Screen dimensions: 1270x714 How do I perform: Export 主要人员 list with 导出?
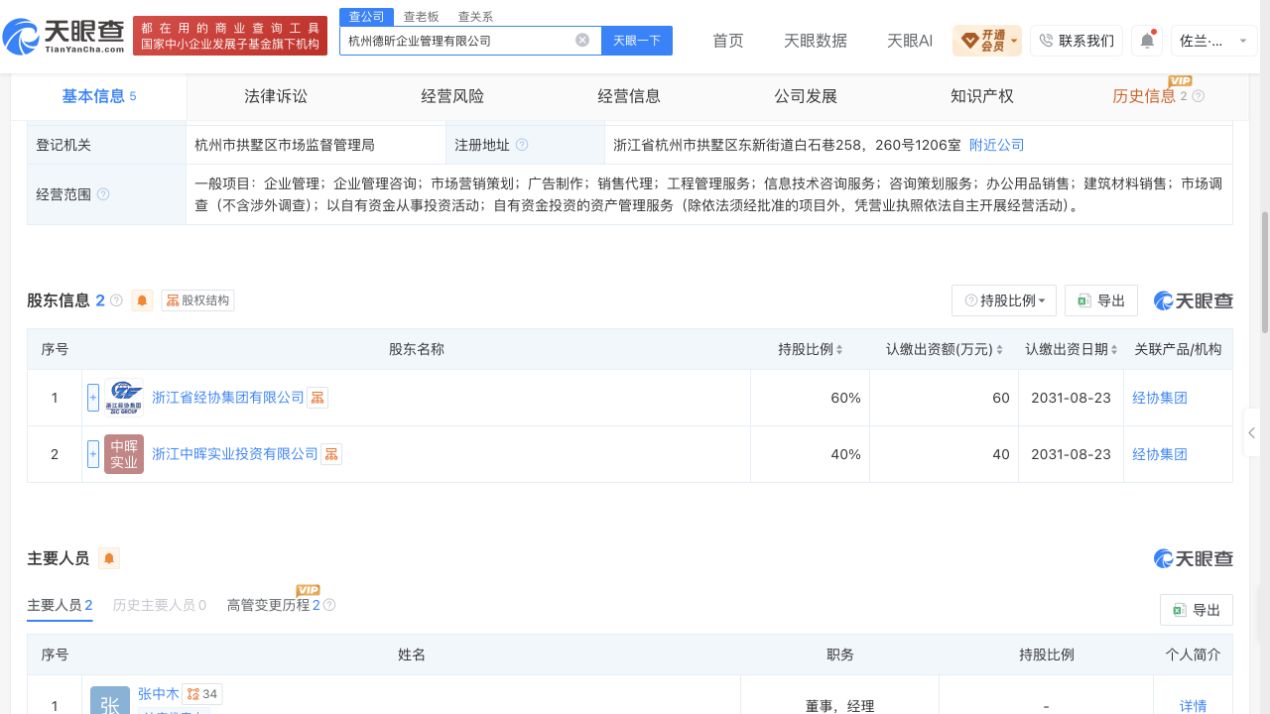1197,610
